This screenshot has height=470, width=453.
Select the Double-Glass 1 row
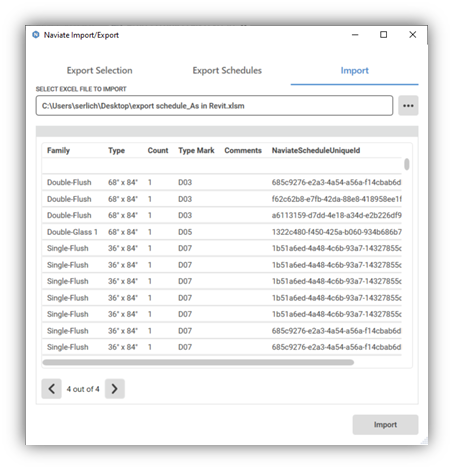click(x=222, y=232)
